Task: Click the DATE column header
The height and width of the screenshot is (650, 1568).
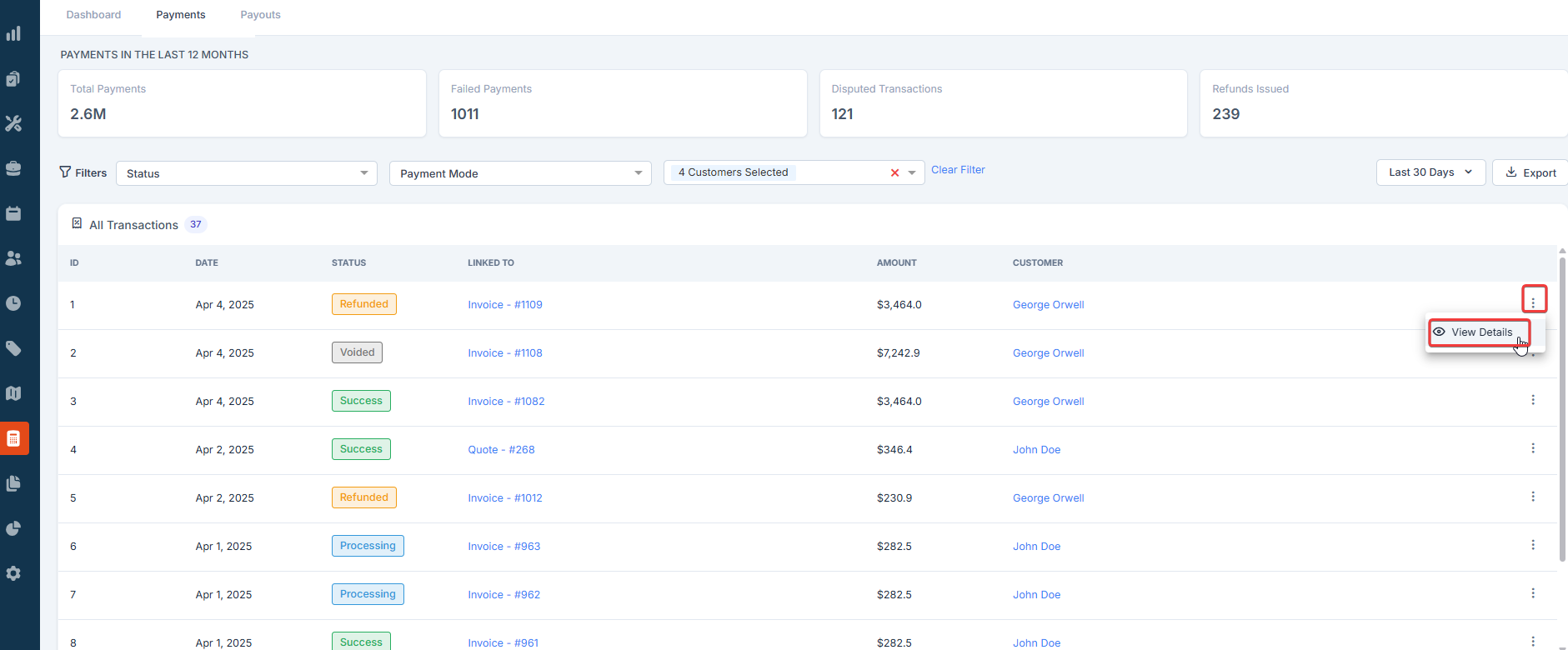Action: pos(207,262)
